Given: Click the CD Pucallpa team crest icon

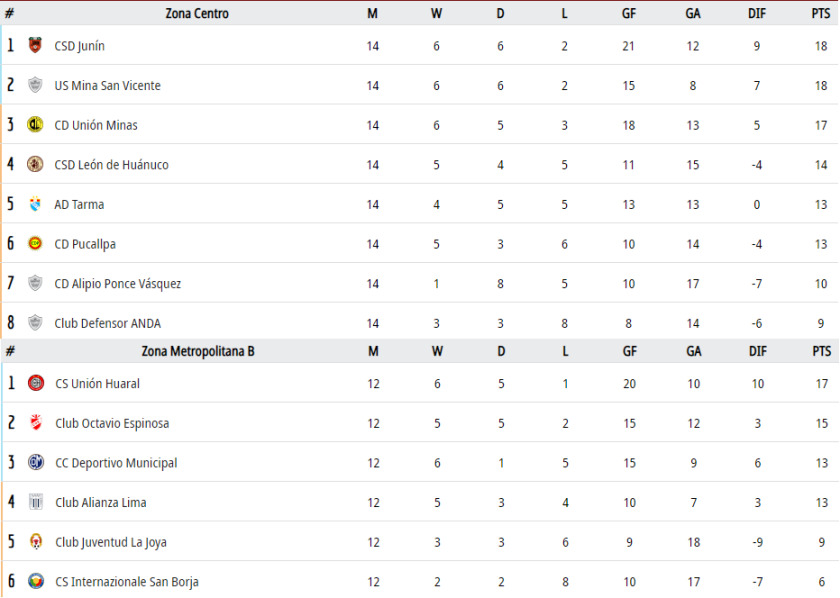Looking at the screenshot, I should [35, 243].
